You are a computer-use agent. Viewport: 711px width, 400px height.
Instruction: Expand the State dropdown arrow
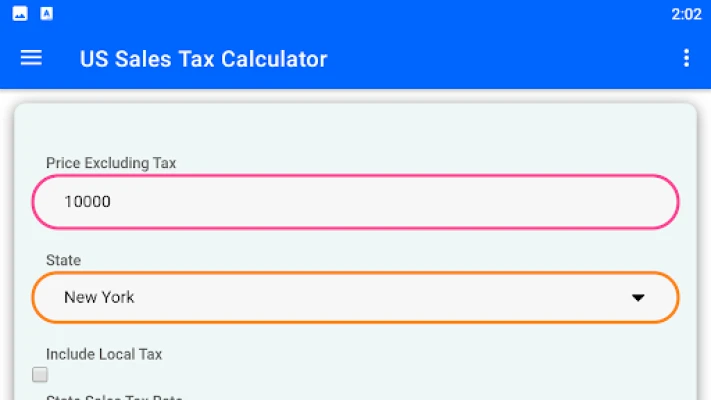(x=638, y=298)
